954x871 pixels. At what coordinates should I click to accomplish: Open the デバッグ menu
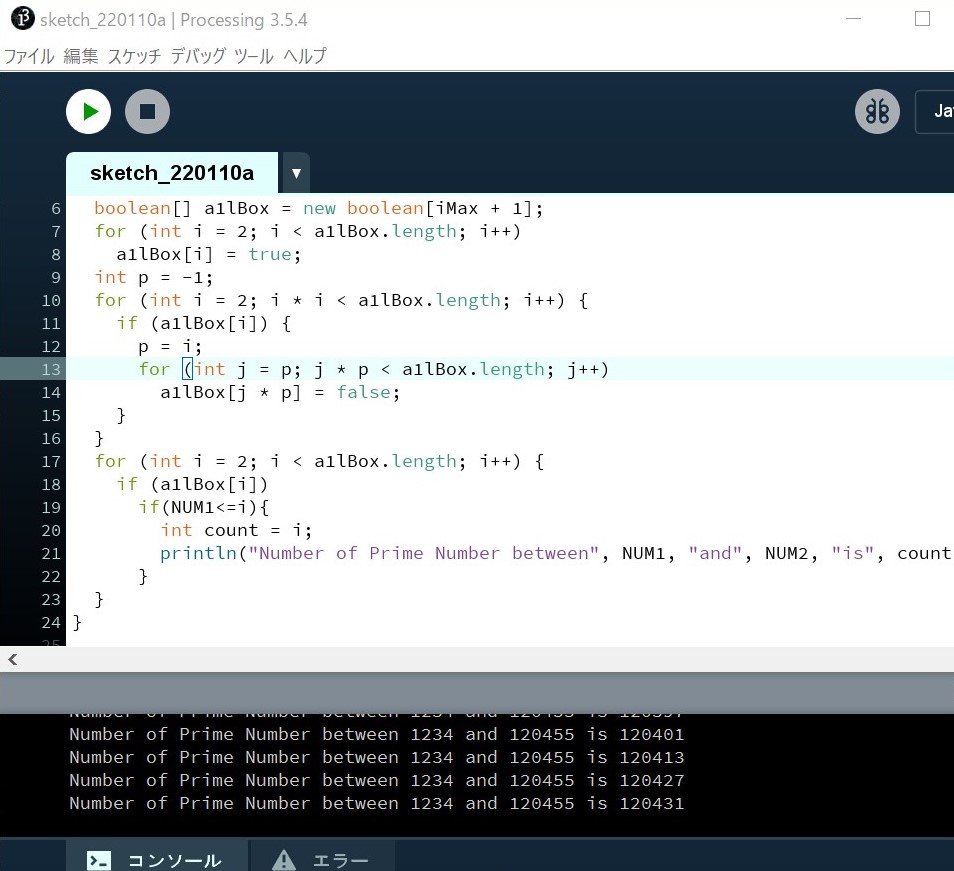pos(198,56)
